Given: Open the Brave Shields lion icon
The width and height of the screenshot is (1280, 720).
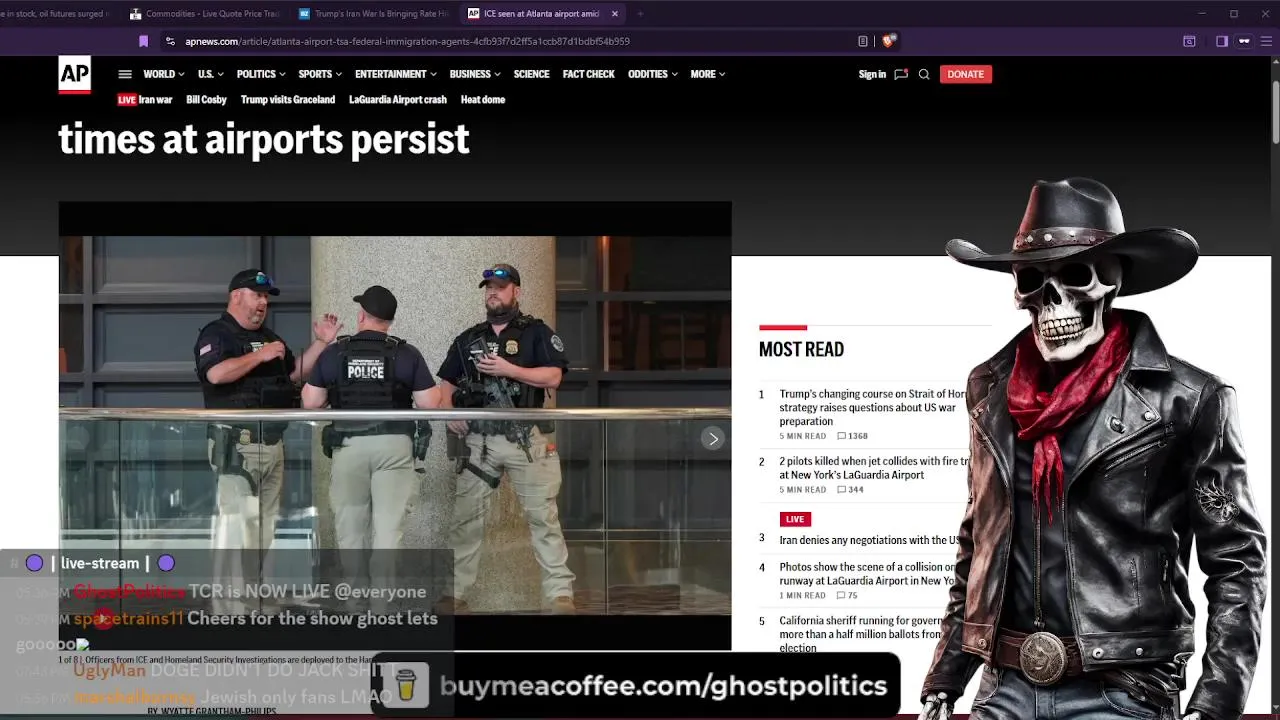Looking at the screenshot, I should click(x=888, y=41).
